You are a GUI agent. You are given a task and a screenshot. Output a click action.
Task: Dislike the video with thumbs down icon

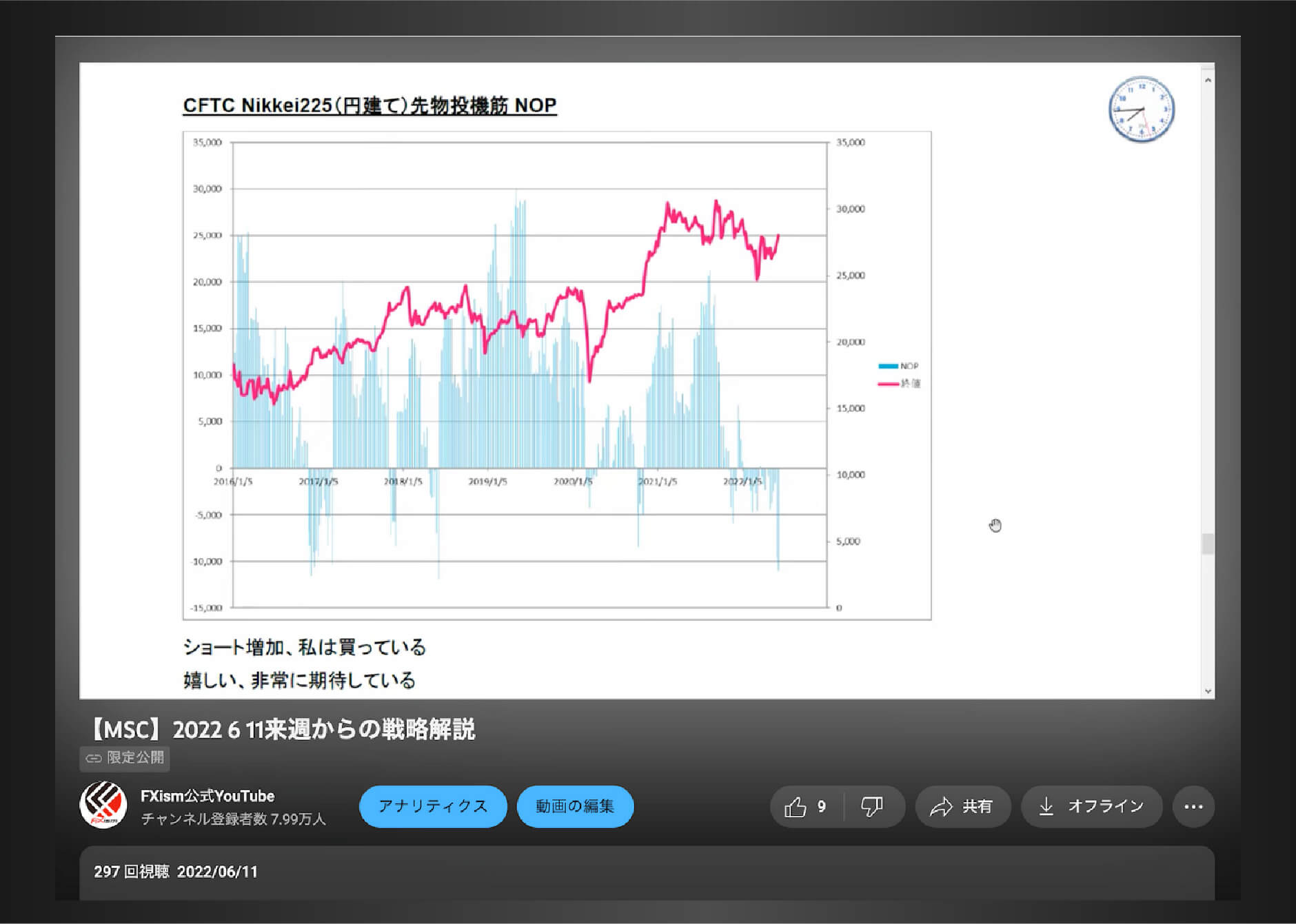tap(872, 806)
